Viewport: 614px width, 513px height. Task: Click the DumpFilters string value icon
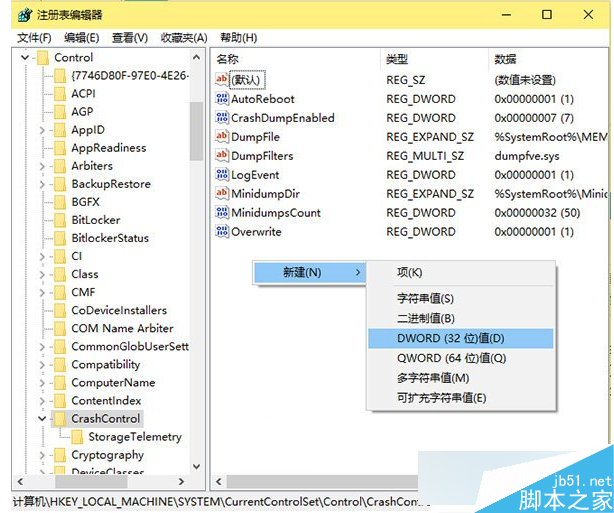[222, 155]
